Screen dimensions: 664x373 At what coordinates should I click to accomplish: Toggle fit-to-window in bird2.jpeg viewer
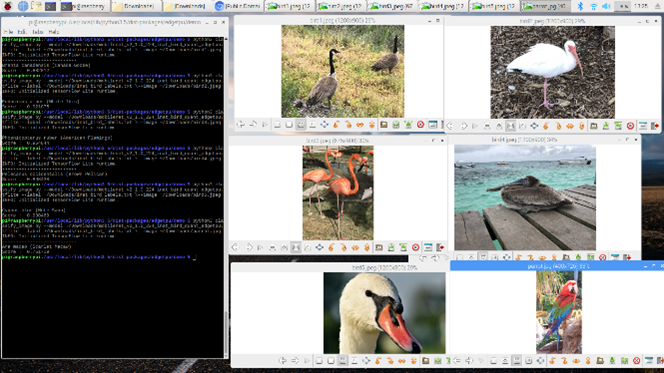pyautogui.click(x=511, y=126)
